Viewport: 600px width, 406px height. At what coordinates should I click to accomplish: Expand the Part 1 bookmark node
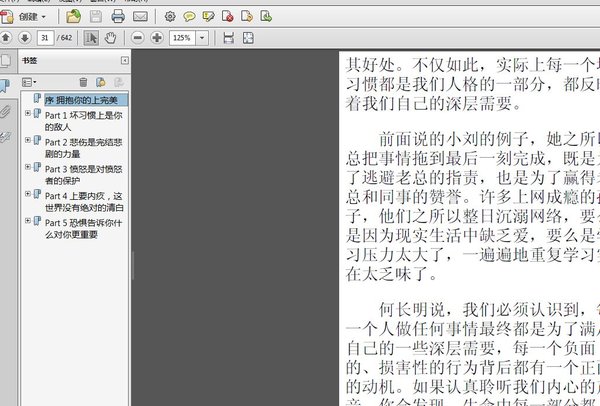28,113
